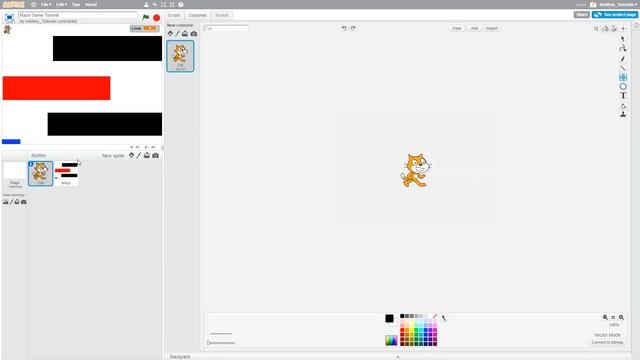Switch to the Costumes tab
Image resolution: width=640 pixels, height=360 pixels.
click(198, 15)
